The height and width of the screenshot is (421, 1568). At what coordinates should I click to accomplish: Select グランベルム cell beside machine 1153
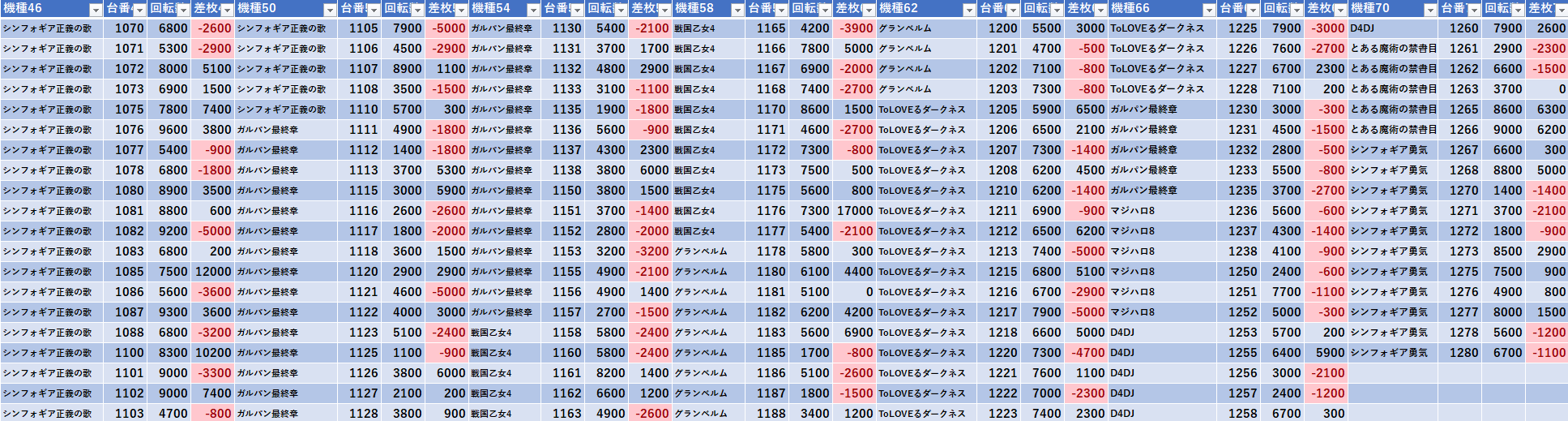click(x=708, y=251)
